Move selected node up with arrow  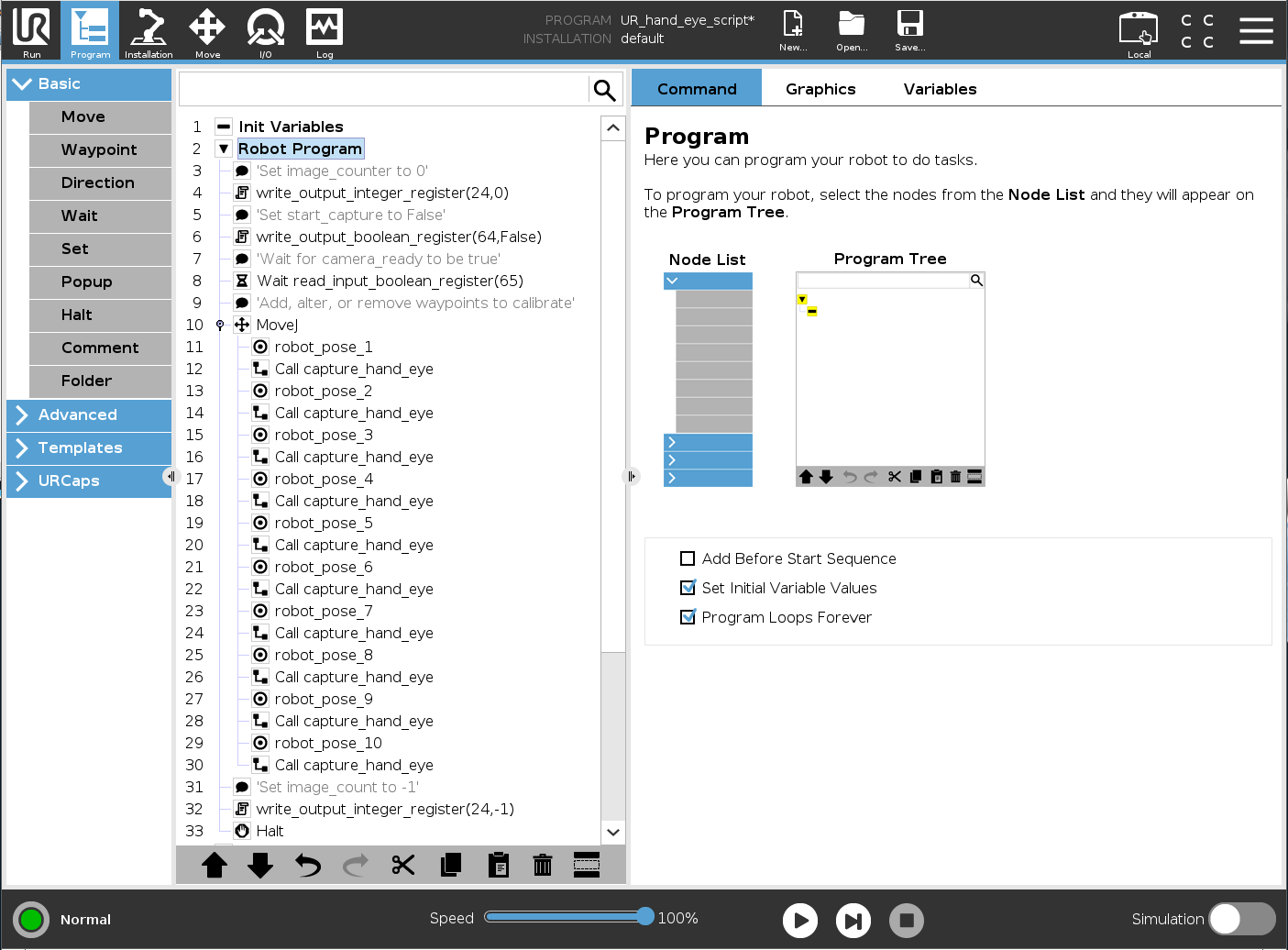click(x=215, y=865)
